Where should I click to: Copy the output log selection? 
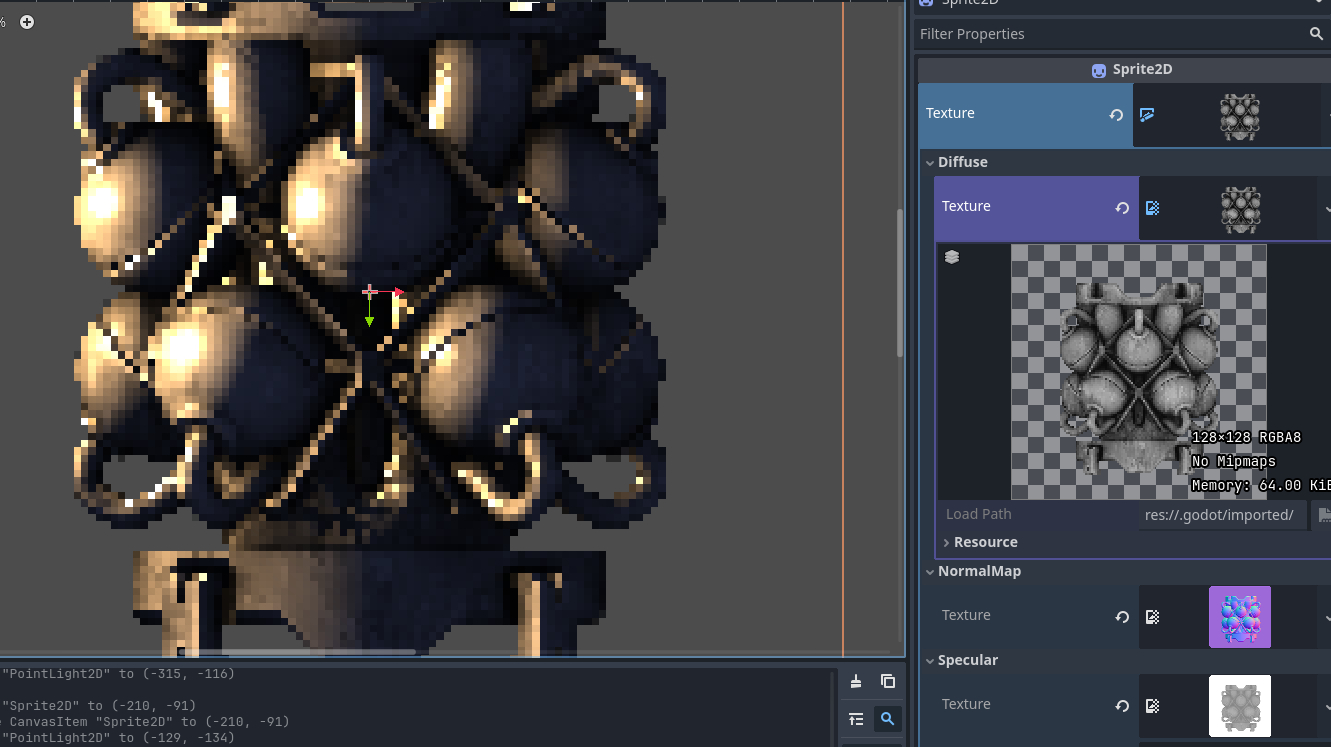(x=887, y=681)
